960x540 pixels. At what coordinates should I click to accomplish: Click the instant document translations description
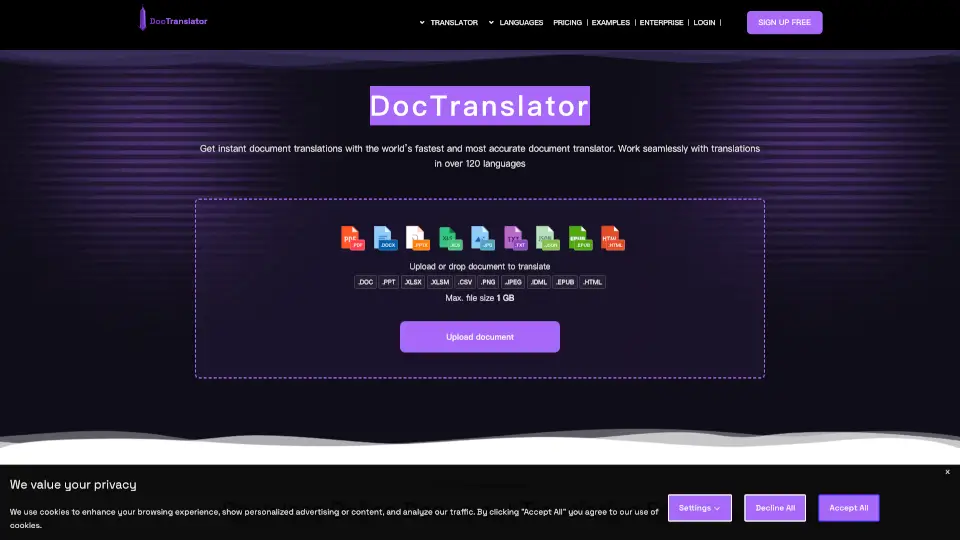coord(479,156)
